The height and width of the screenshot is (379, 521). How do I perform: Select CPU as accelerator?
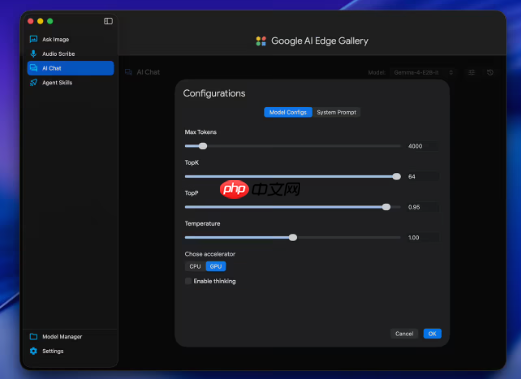(x=195, y=266)
